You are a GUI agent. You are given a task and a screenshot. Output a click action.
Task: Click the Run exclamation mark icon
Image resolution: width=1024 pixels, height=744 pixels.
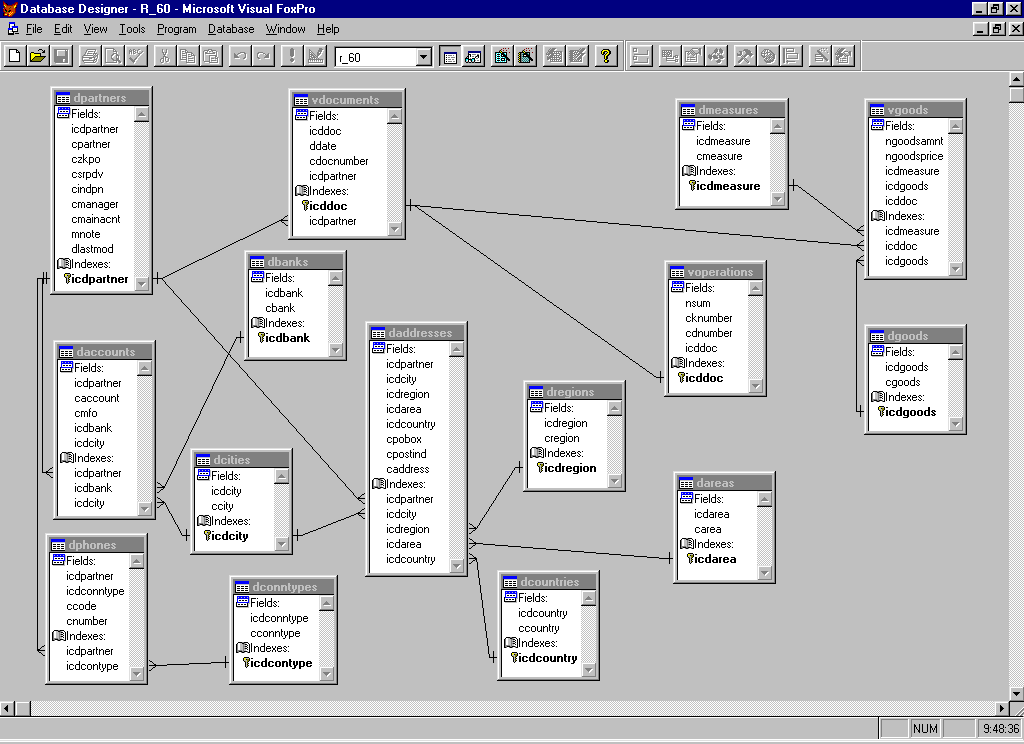click(x=292, y=56)
